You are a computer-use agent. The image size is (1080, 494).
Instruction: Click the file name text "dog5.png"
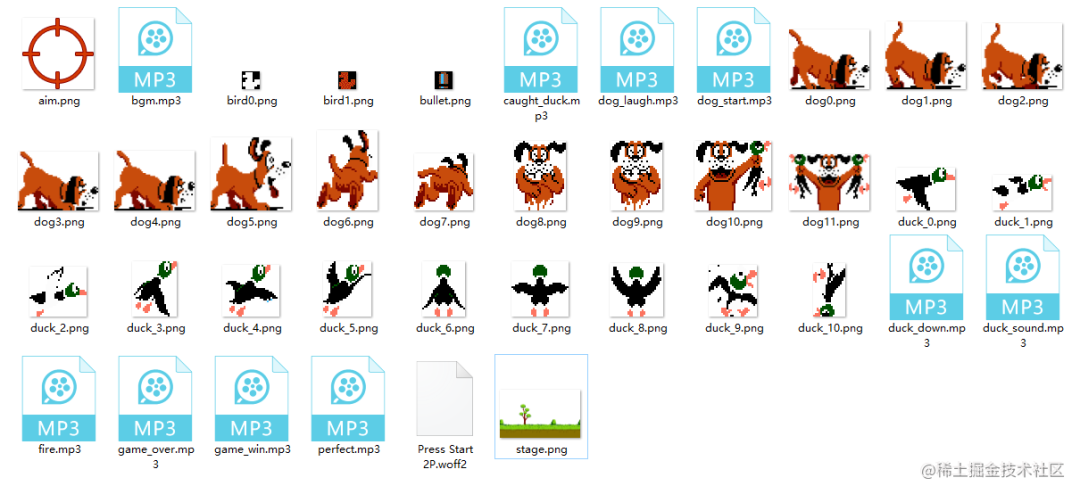251,222
